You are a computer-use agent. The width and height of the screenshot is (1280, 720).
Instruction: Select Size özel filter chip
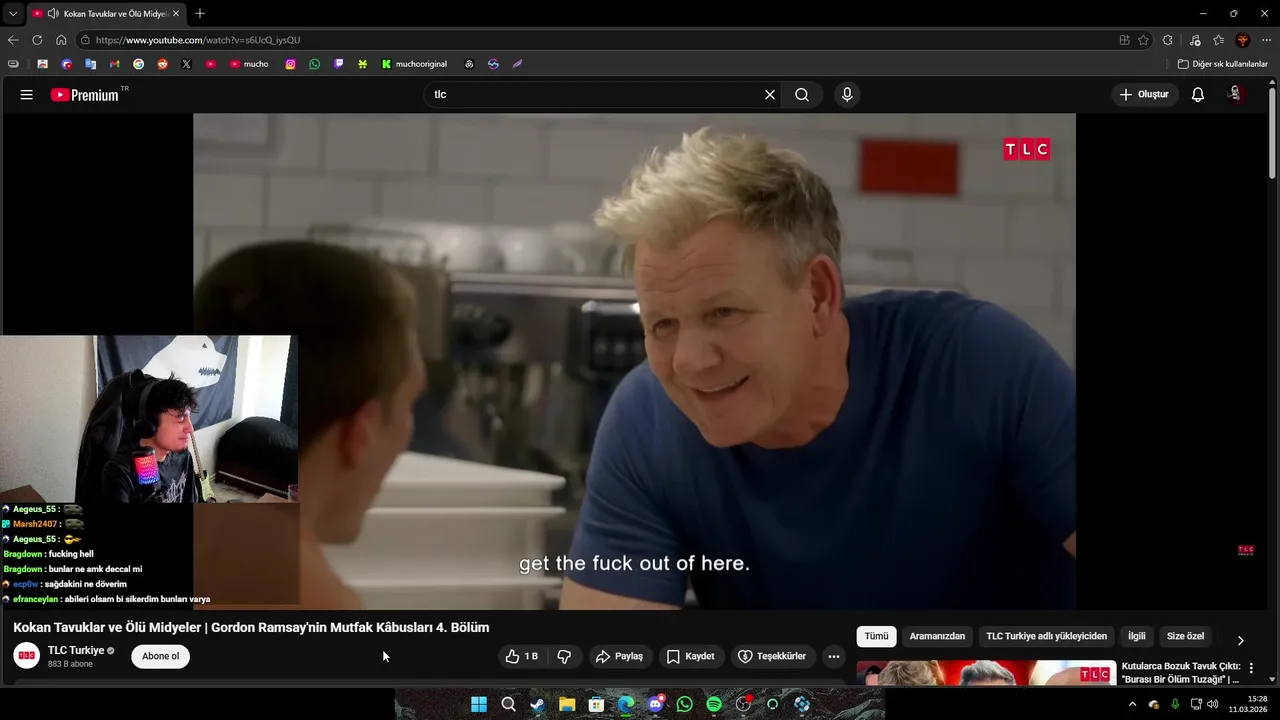coord(1186,636)
